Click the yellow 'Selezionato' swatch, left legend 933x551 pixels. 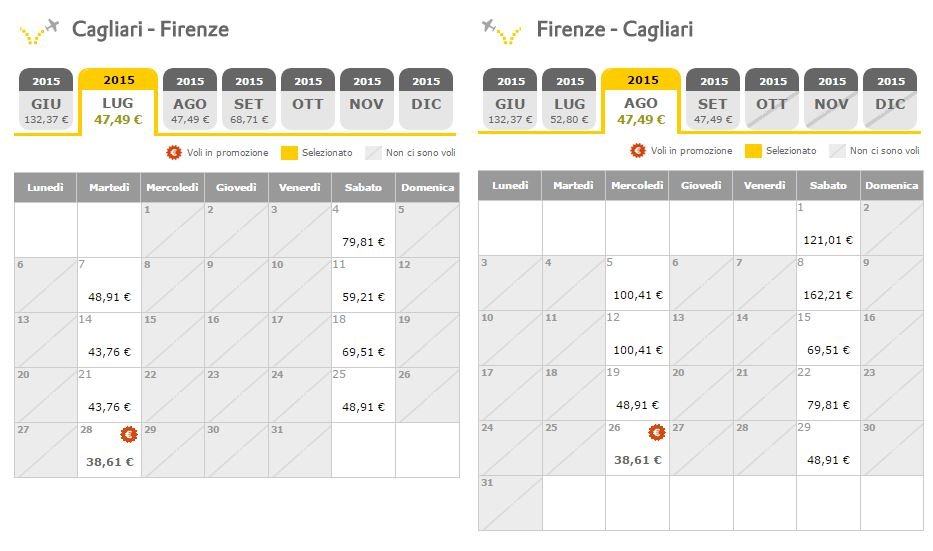point(289,153)
